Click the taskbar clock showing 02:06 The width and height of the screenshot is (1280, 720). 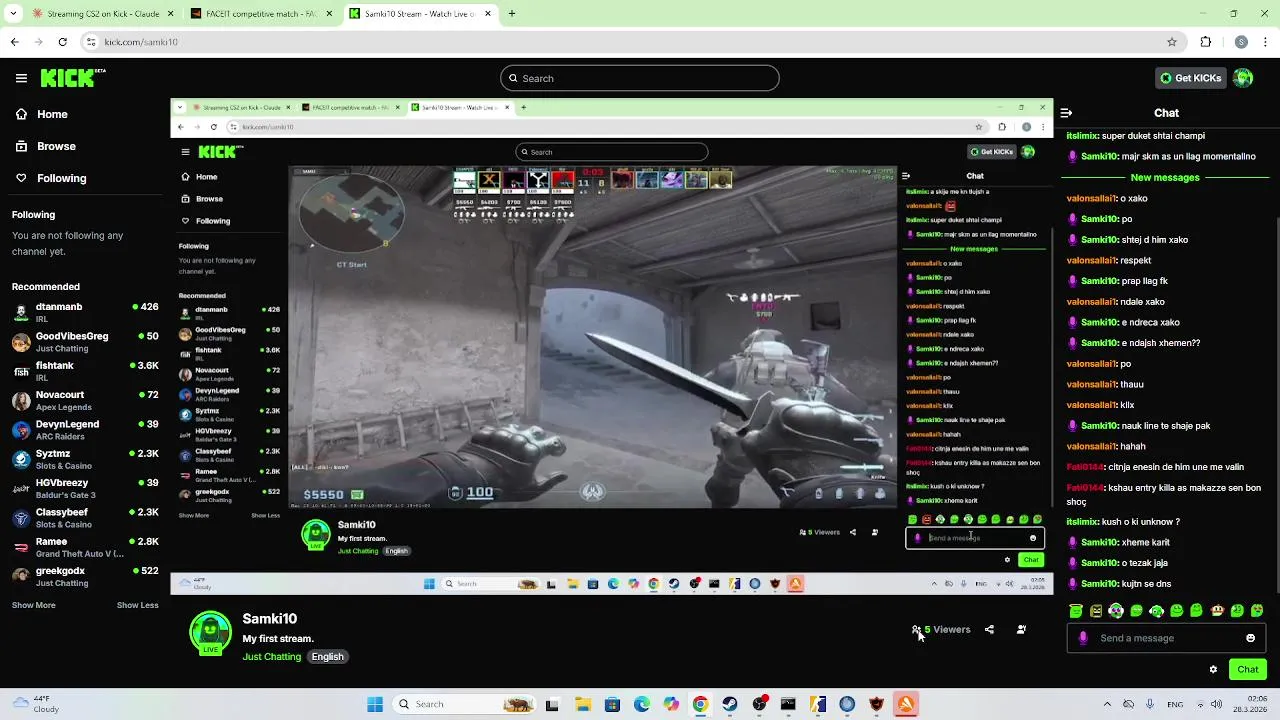click(x=1249, y=704)
